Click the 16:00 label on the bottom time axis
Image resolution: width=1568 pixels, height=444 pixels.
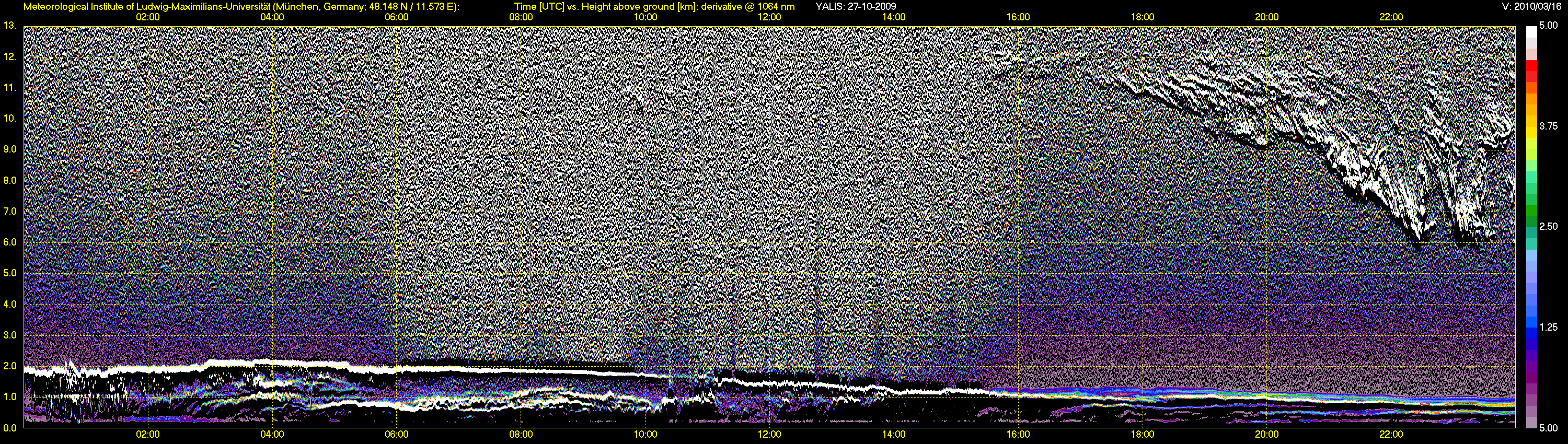click(1018, 434)
